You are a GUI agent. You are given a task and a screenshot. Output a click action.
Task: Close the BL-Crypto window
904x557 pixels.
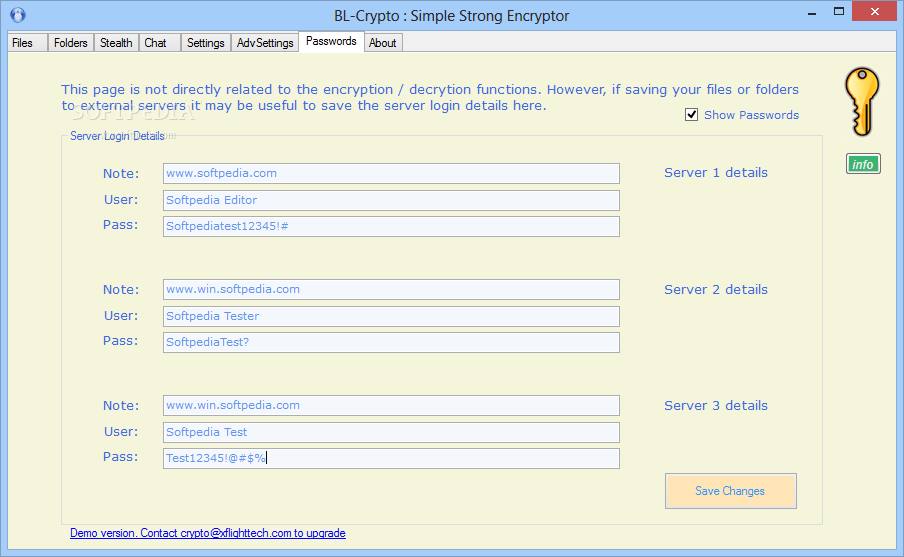[x=875, y=12]
